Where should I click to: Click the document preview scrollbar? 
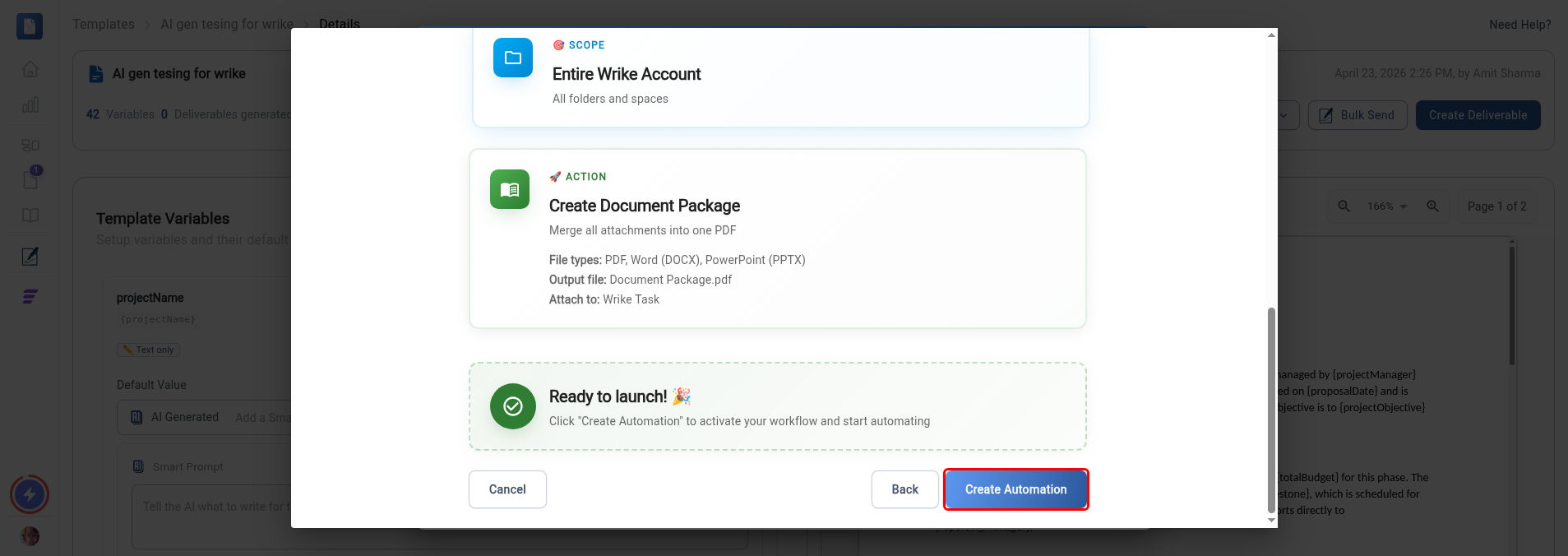[x=1511, y=304]
